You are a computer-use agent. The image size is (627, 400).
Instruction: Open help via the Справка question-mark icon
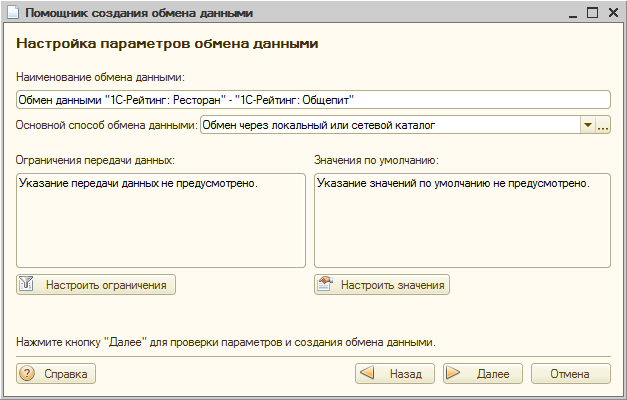(x=27, y=374)
